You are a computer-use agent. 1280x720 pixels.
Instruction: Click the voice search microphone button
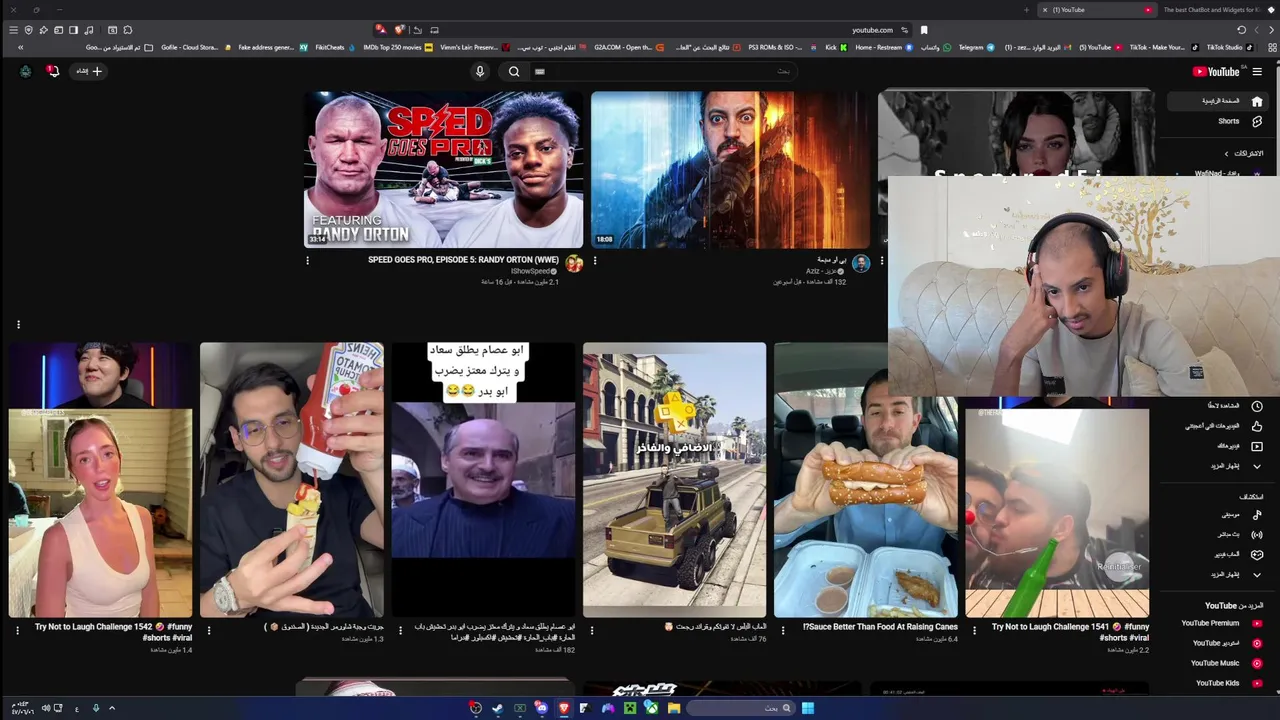pyautogui.click(x=480, y=71)
